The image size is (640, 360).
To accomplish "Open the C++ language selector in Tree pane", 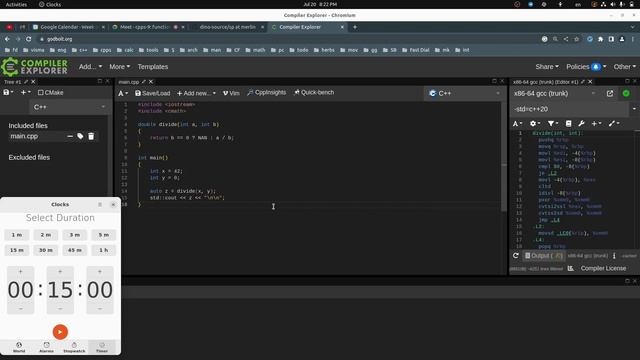I will coord(69,107).
